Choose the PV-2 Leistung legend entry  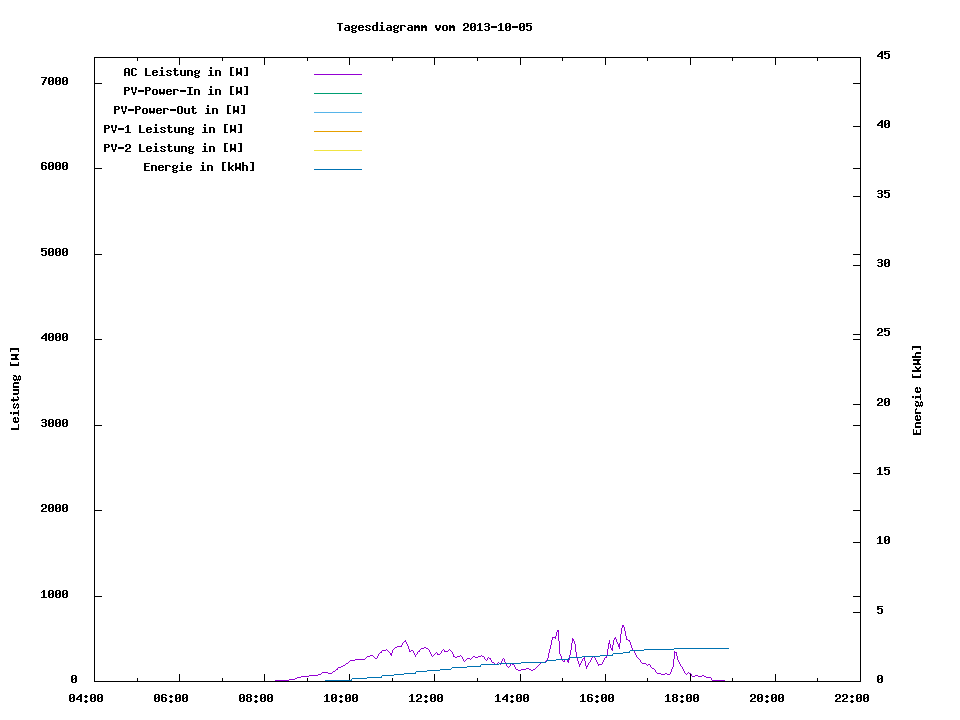(173, 148)
